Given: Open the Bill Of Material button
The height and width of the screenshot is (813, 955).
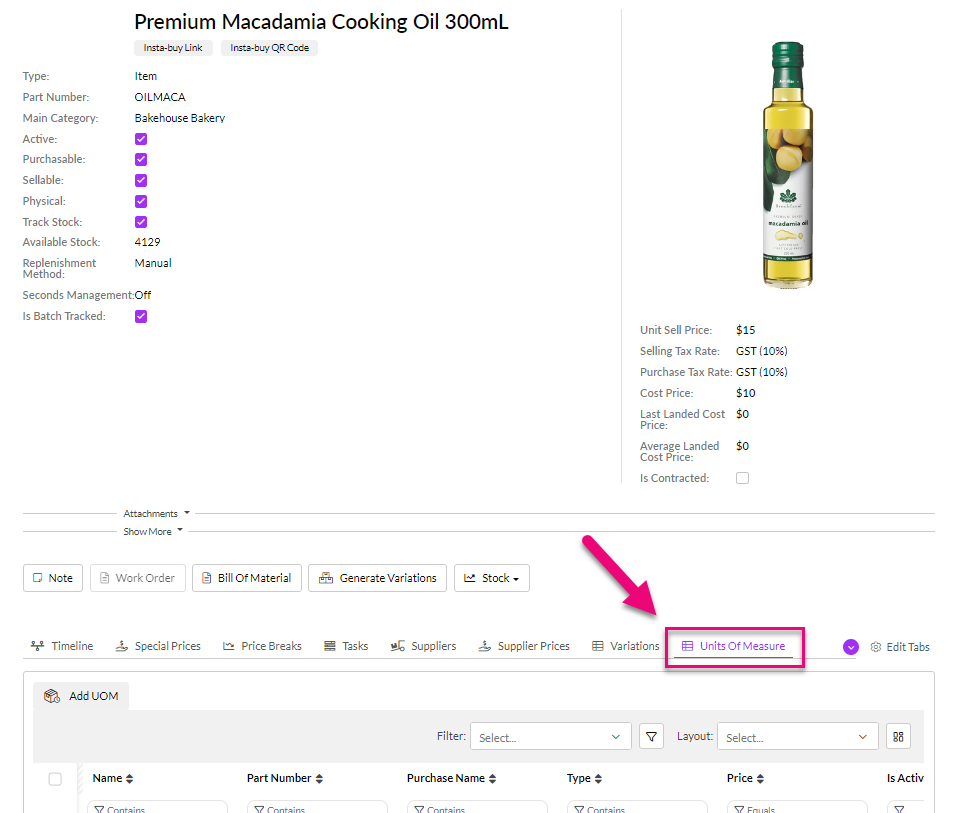Looking at the screenshot, I should tap(246, 578).
